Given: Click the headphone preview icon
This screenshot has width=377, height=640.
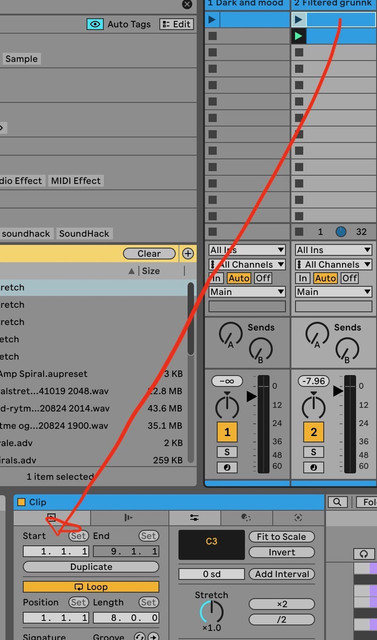Looking at the screenshot, I should pos(364,554).
